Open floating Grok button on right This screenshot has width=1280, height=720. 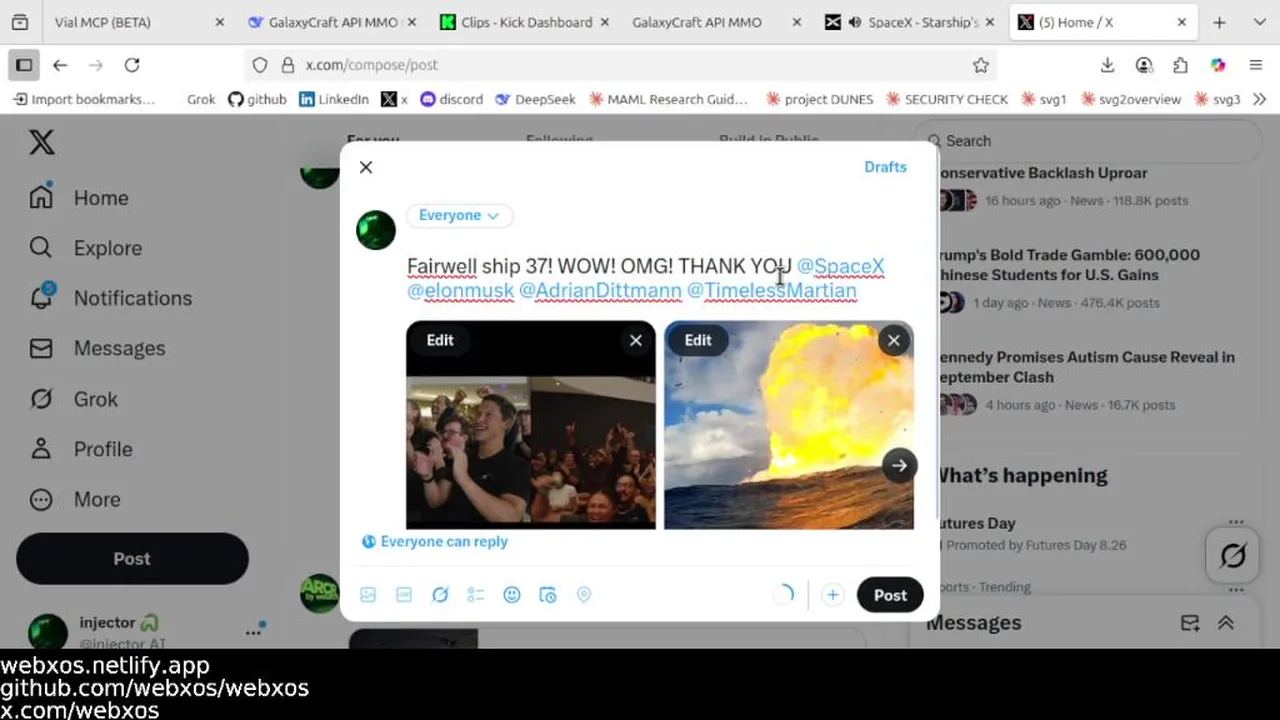(1233, 555)
